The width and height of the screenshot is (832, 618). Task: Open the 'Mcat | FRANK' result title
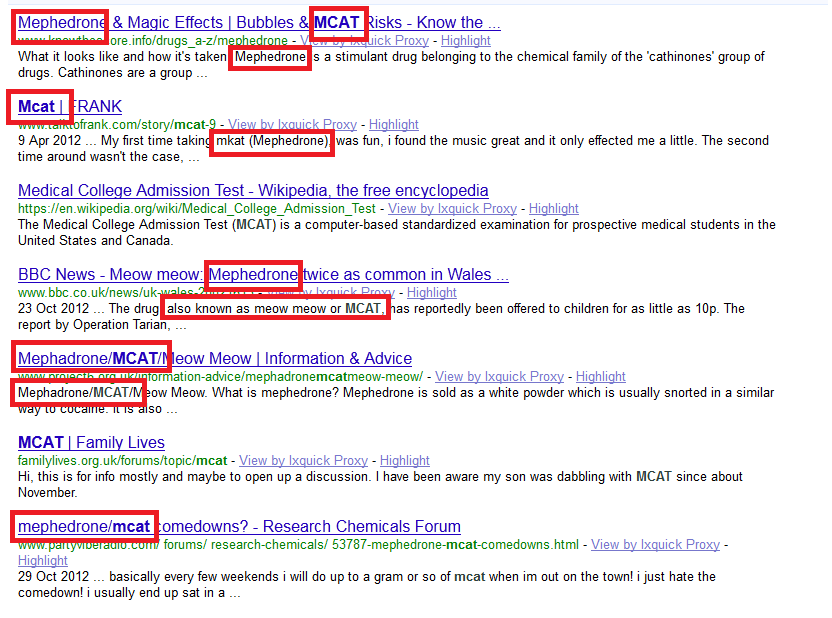(x=70, y=107)
